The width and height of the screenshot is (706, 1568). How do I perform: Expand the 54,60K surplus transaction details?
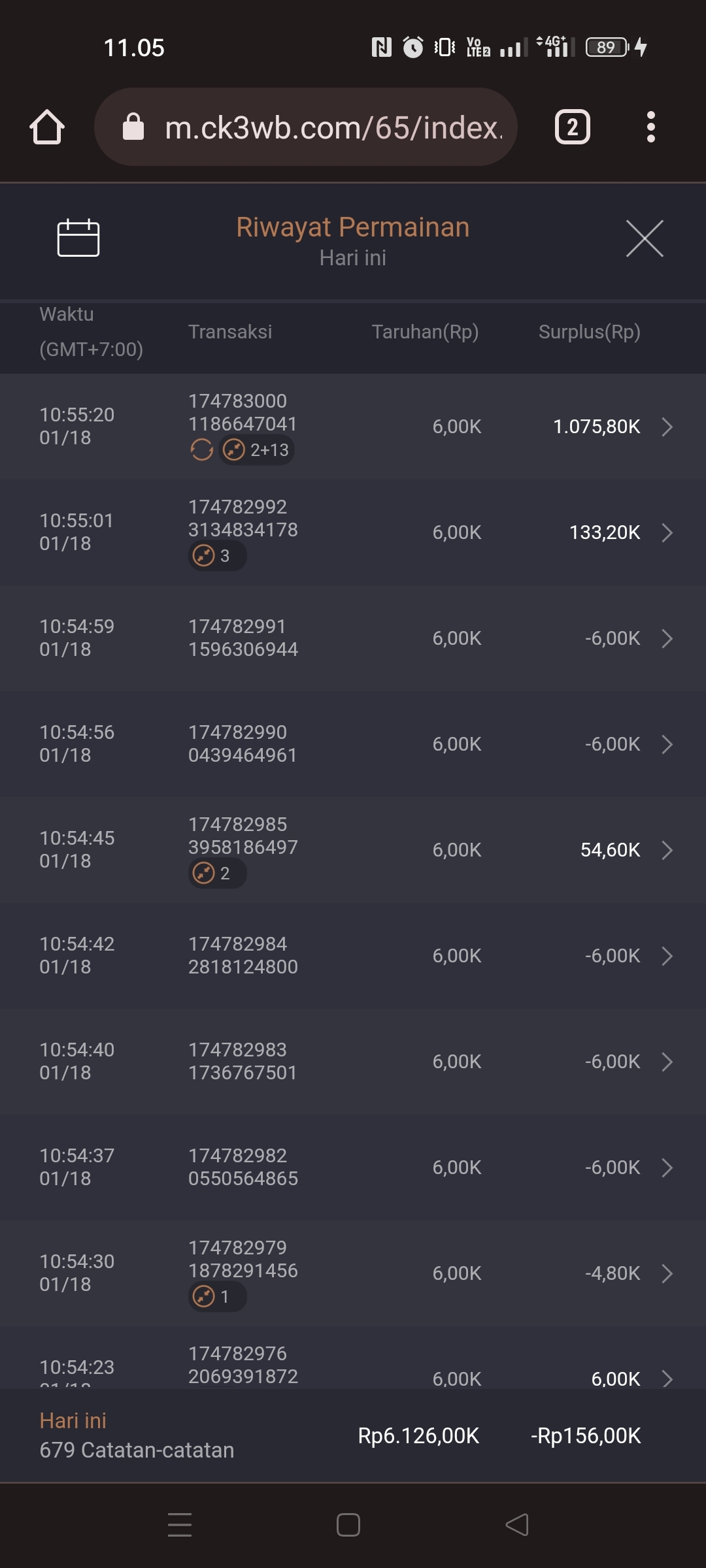click(x=667, y=850)
